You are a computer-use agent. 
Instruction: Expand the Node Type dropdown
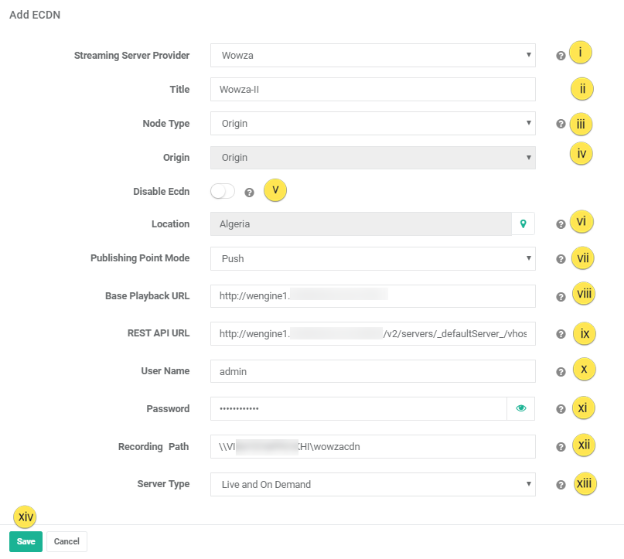coord(372,124)
